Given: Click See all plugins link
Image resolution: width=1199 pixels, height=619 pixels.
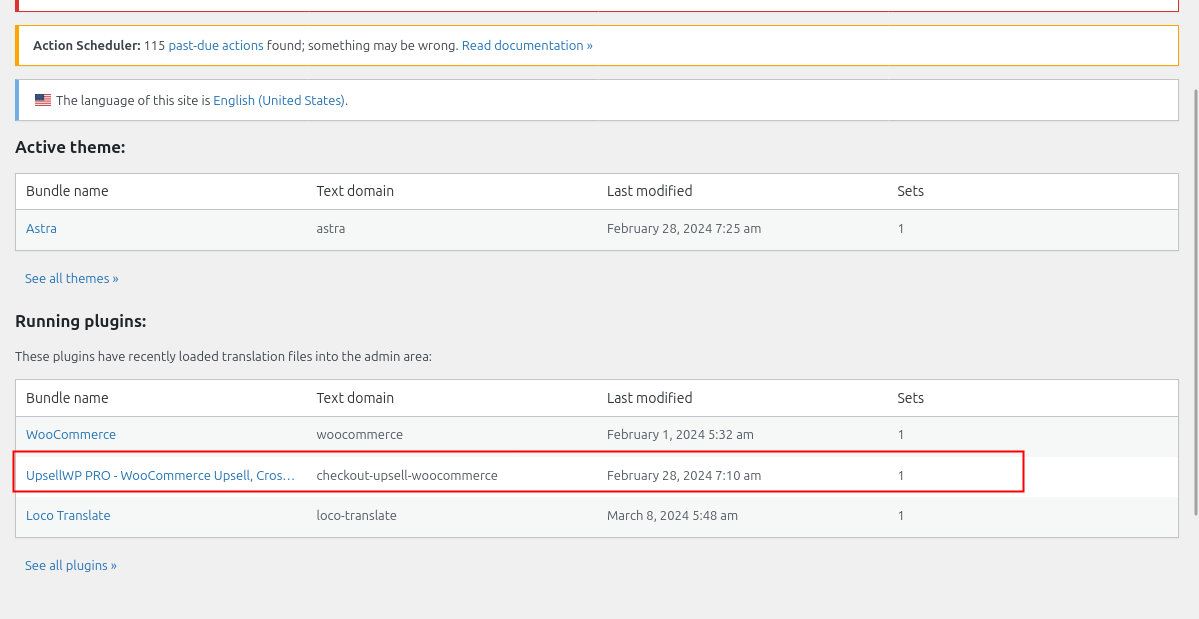Looking at the screenshot, I should point(71,566).
